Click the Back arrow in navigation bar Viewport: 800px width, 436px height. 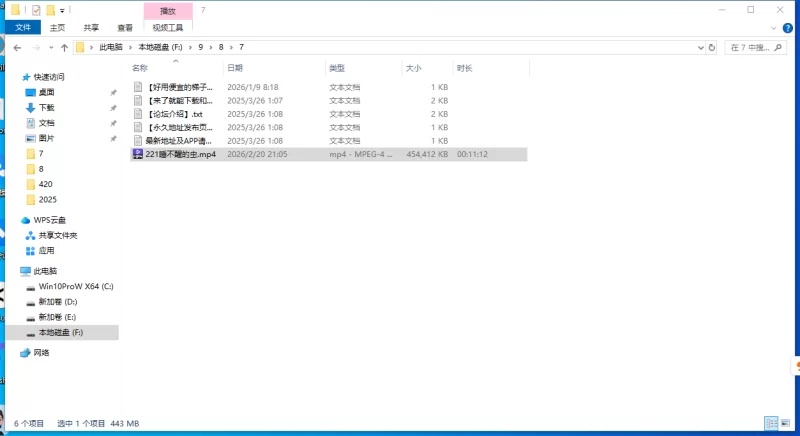pyautogui.click(x=17, y=47)
